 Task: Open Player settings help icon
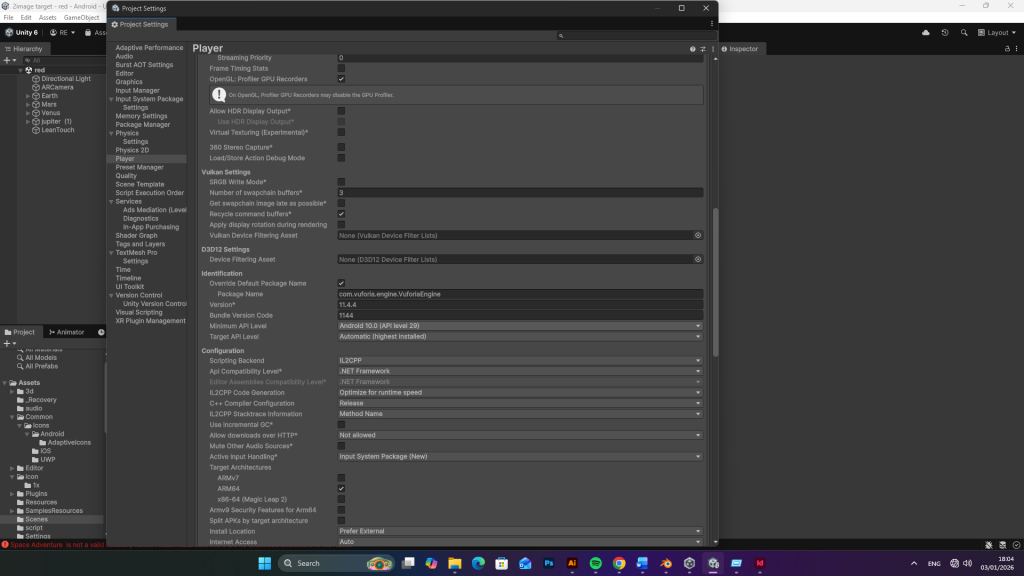(x=692, y=48)
